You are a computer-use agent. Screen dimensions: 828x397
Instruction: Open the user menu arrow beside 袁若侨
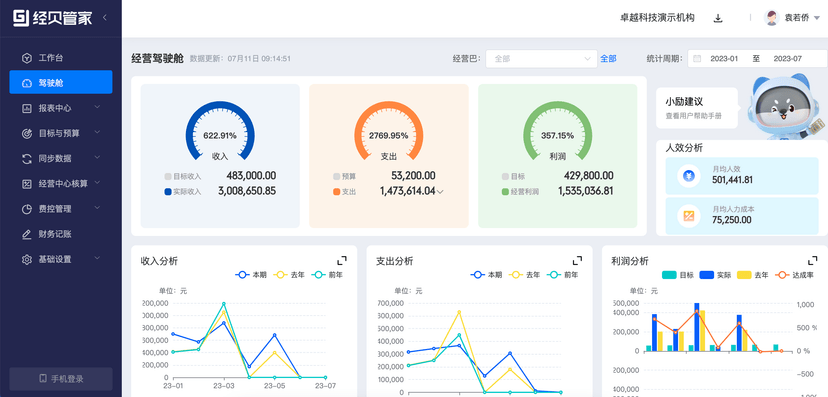[x=817, y=18]
